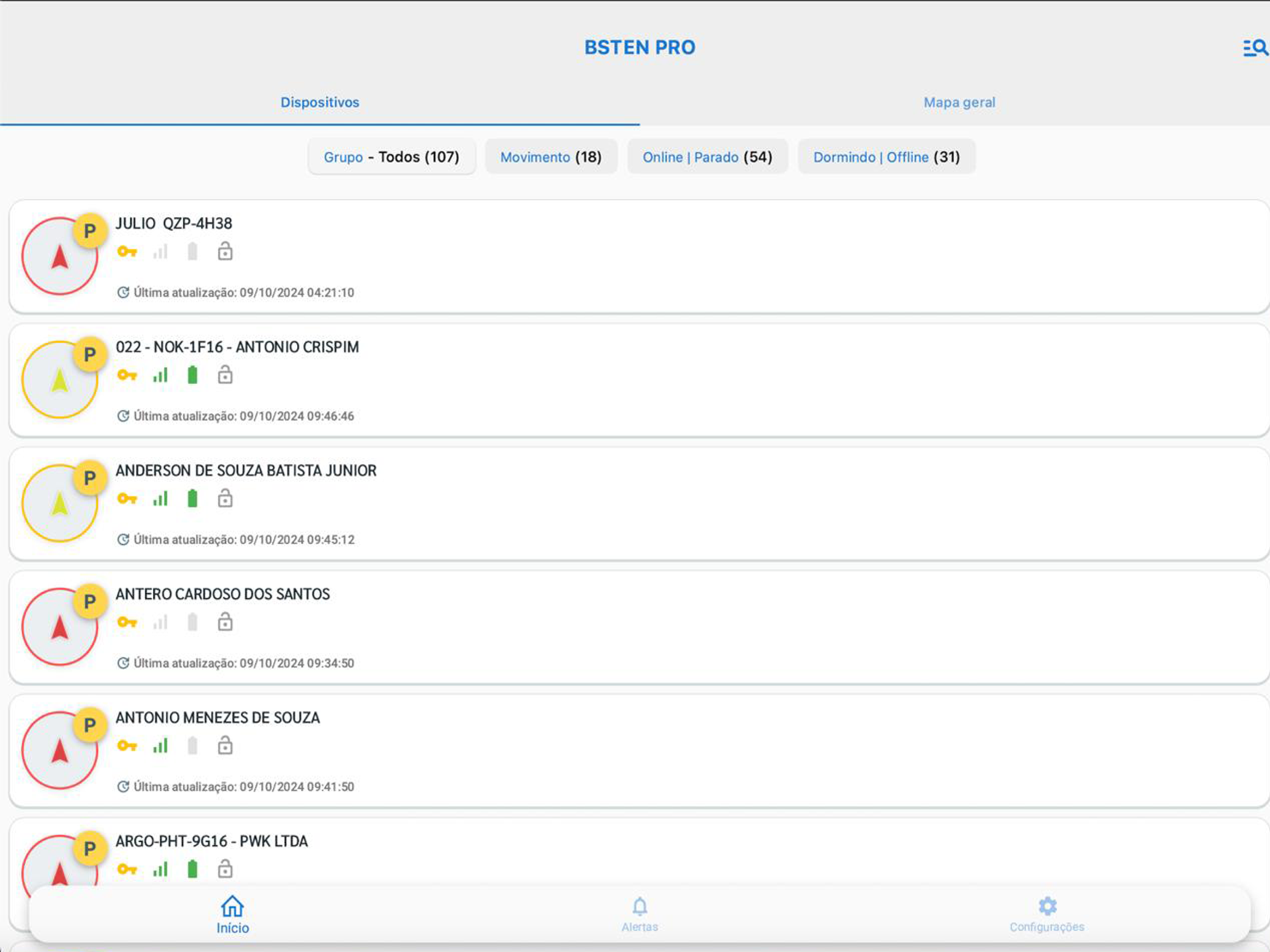The image size is (1270, 952).
Task: Click the key icon for ANDERSON DE SOUZA BATISTA
Action: click(x=127, y=499)
